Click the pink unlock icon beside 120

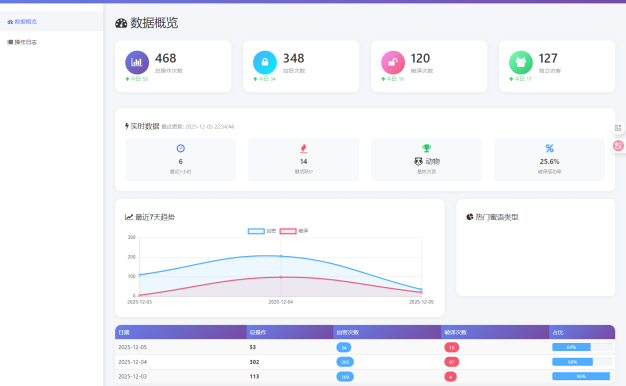pos(393,62)
